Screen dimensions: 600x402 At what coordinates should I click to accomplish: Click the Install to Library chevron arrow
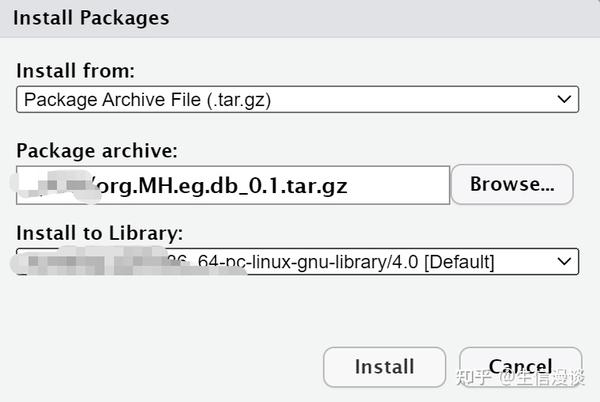pyautogui.click(x=563, y=262)
